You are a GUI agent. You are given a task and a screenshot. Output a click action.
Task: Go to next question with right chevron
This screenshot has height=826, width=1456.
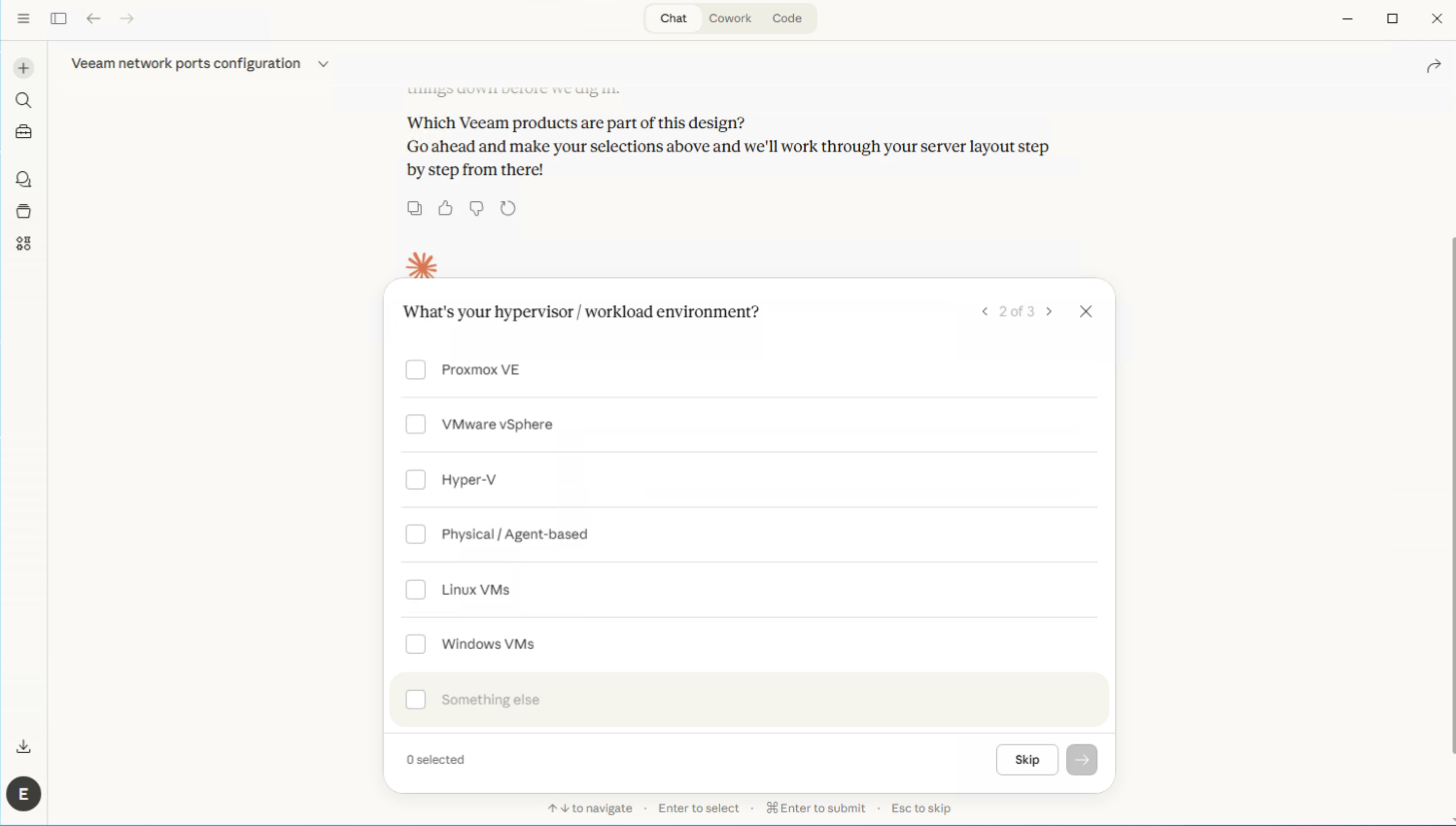coord(1049,311)
